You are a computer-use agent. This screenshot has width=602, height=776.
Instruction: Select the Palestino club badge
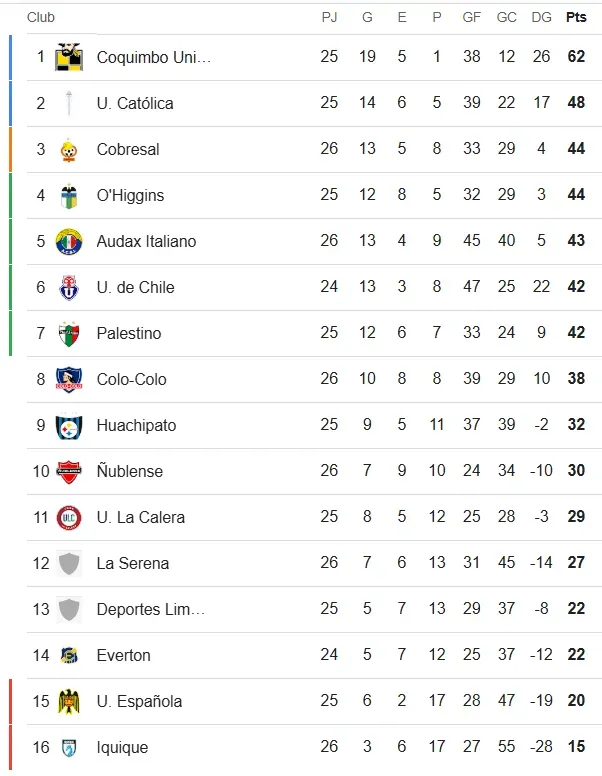pos(69,333)
